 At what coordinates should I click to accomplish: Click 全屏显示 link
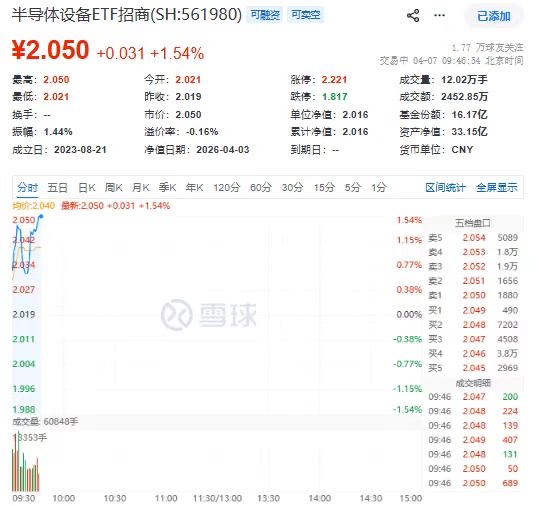click(497, 188)
